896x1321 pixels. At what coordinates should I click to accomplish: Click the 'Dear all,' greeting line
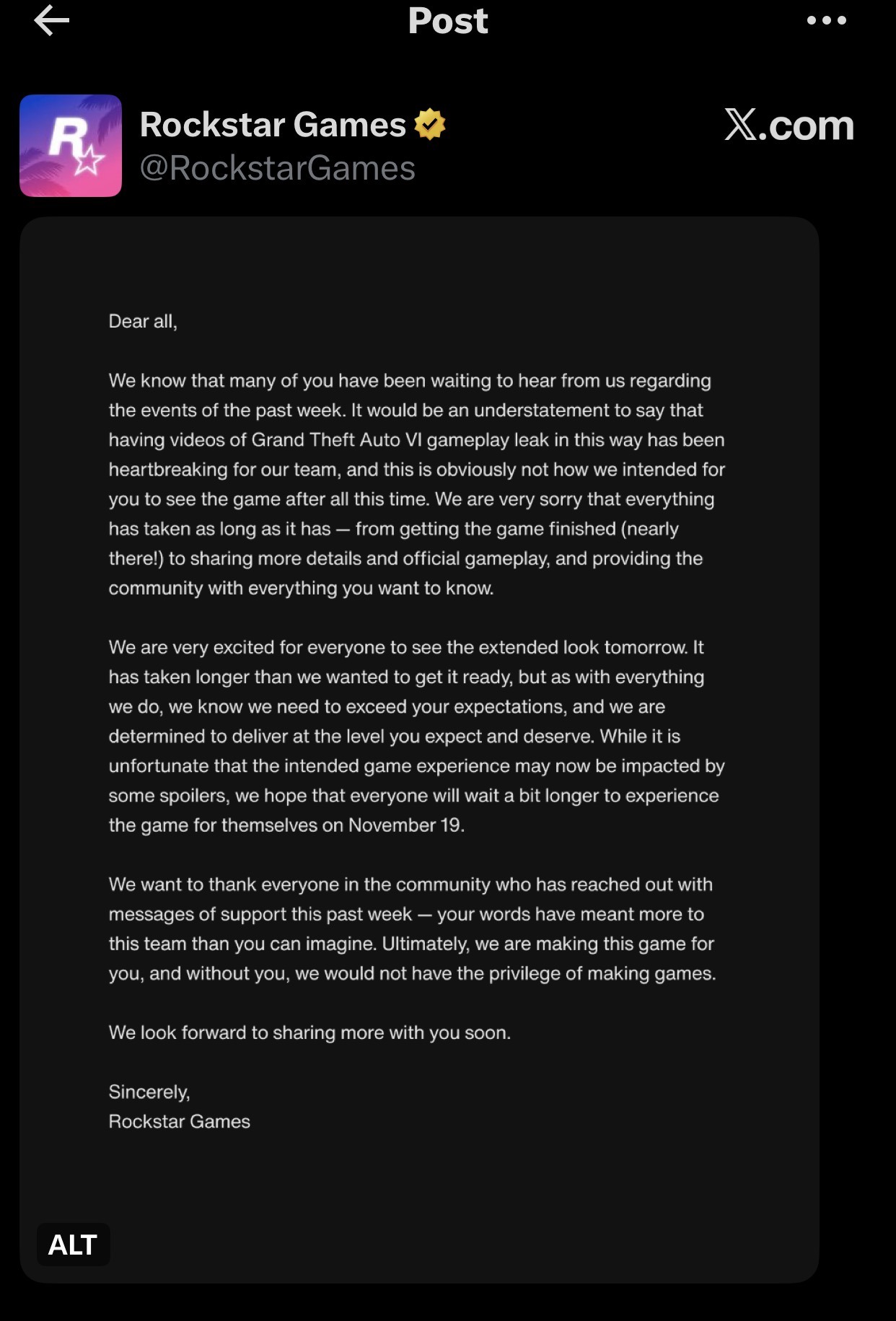(143, 321)
